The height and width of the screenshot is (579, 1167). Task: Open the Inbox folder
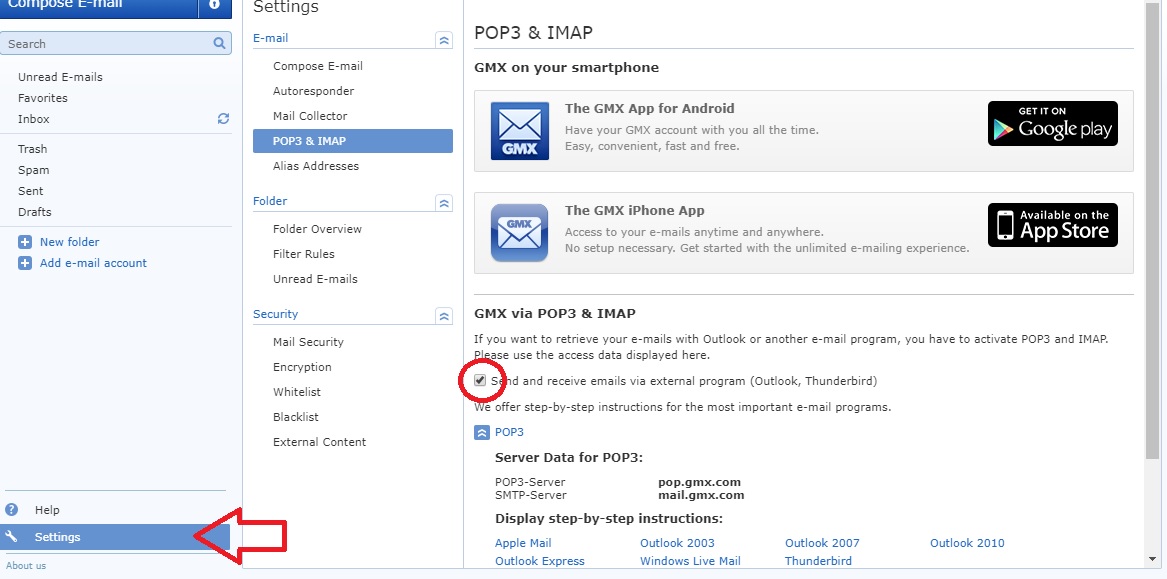33,119
